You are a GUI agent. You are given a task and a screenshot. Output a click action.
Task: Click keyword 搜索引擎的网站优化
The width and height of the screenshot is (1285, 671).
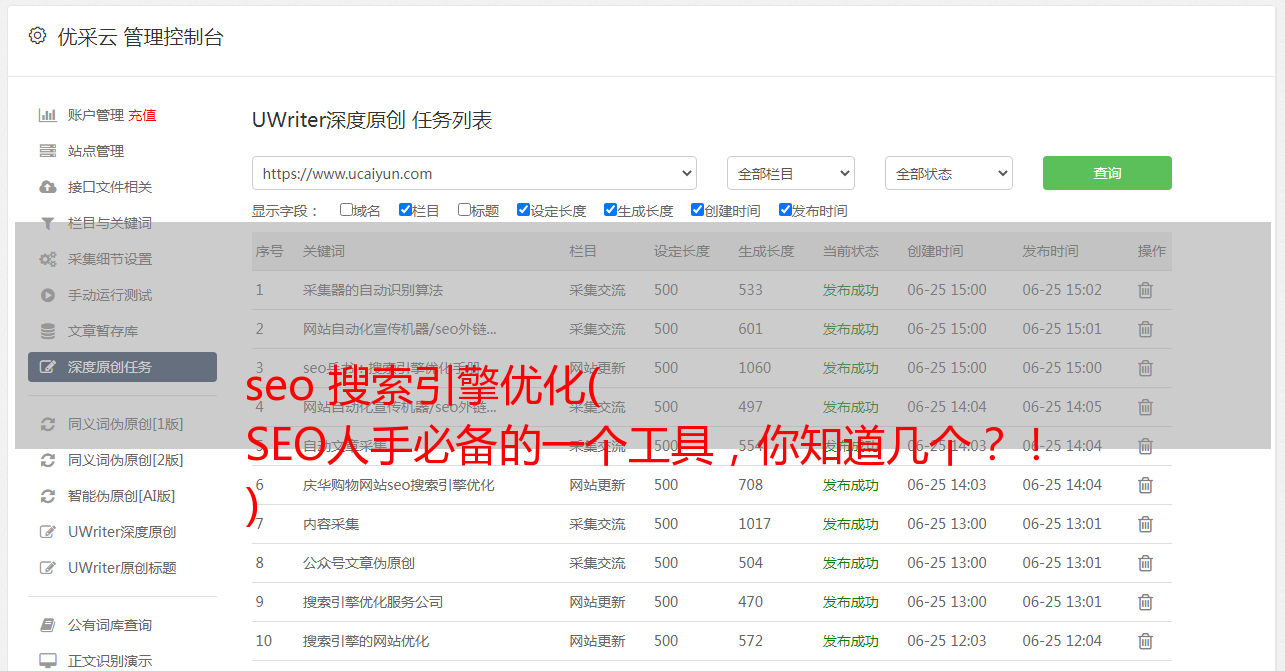click(x=366, y=641)
